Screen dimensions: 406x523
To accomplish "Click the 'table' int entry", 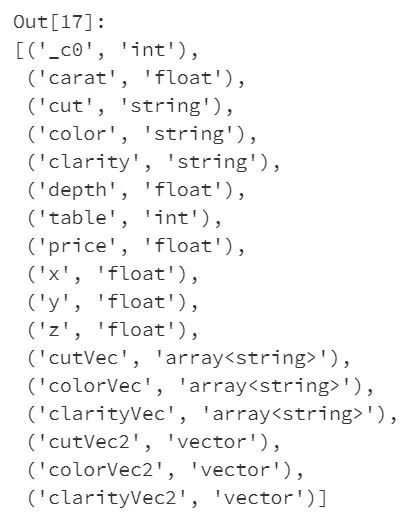I will (124, 218).
